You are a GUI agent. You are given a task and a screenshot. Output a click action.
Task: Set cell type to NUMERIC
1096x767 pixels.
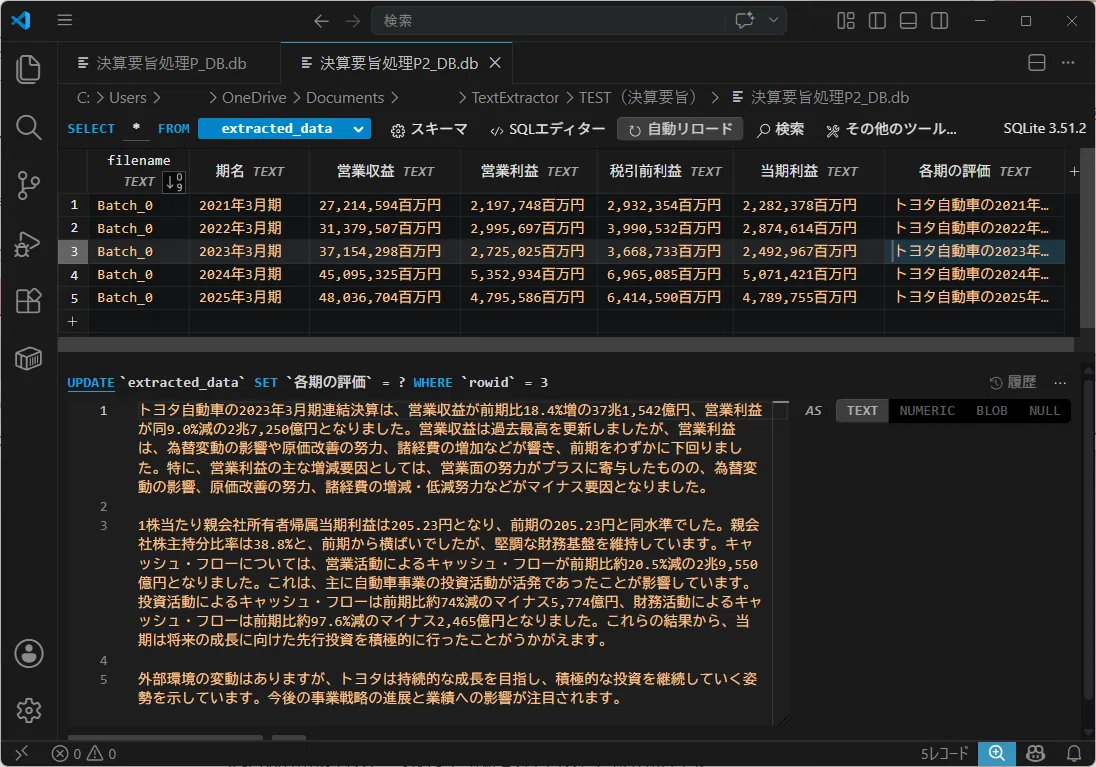point(927,410)
